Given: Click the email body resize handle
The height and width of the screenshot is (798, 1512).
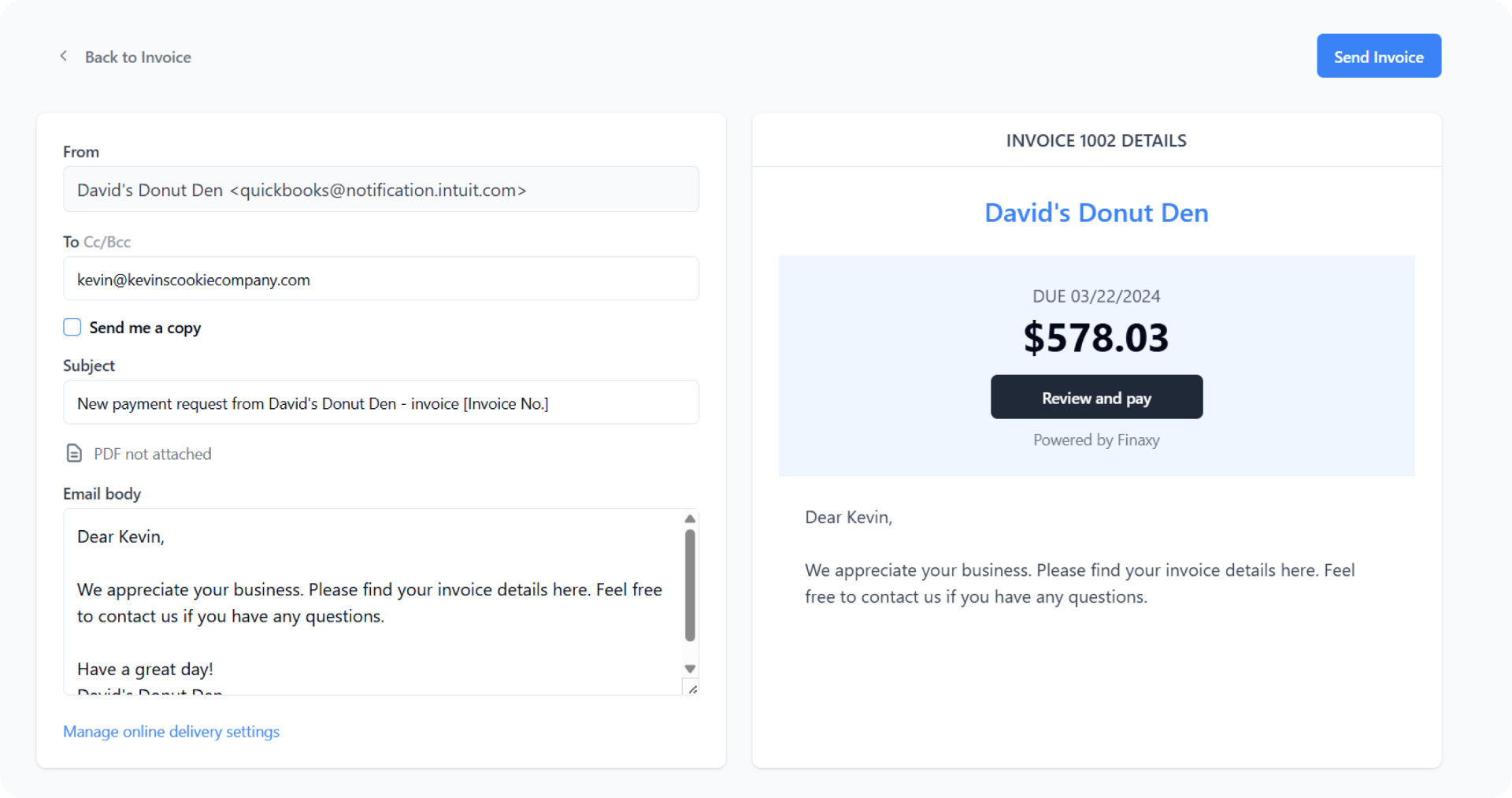Looking at the screenshot, I should pos(692,689).
